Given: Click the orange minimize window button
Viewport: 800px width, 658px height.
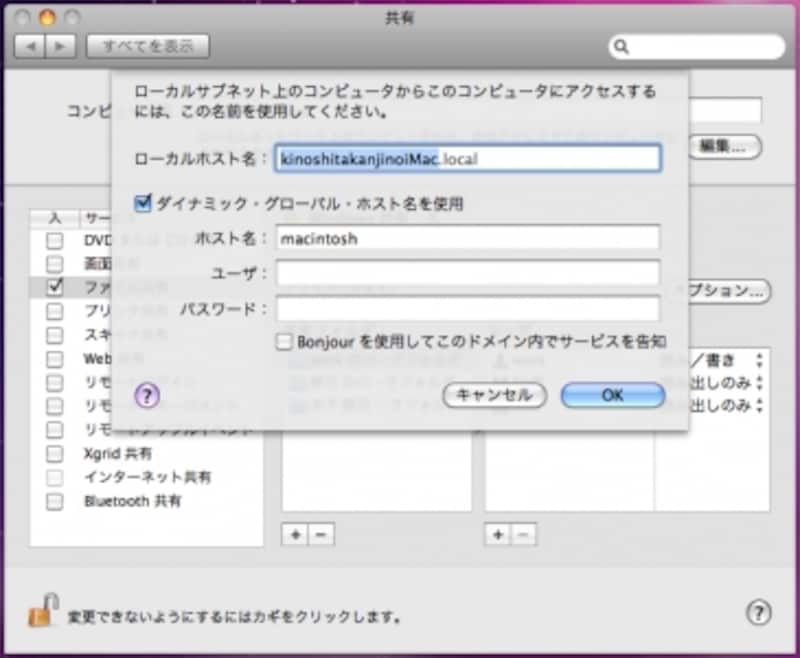Looking at the screenshot, I should (47, 18).
